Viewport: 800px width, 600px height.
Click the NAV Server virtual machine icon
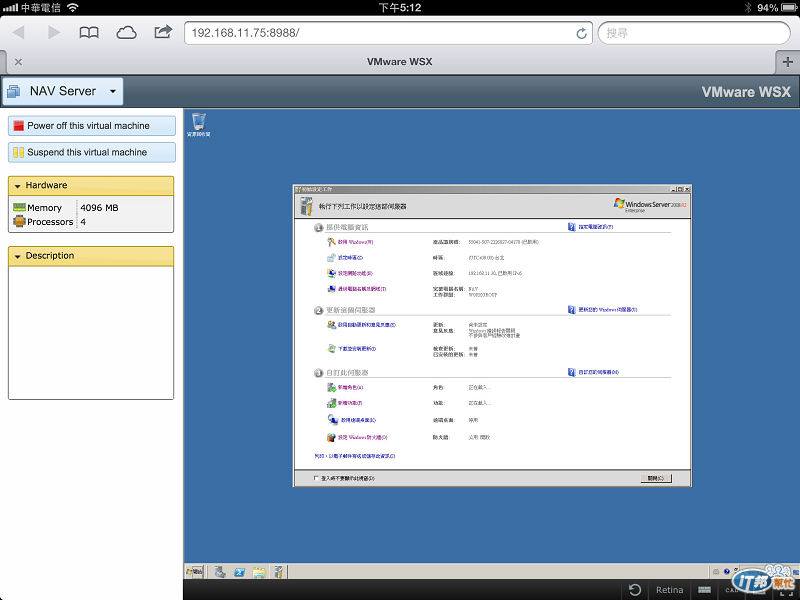point(13,91)
